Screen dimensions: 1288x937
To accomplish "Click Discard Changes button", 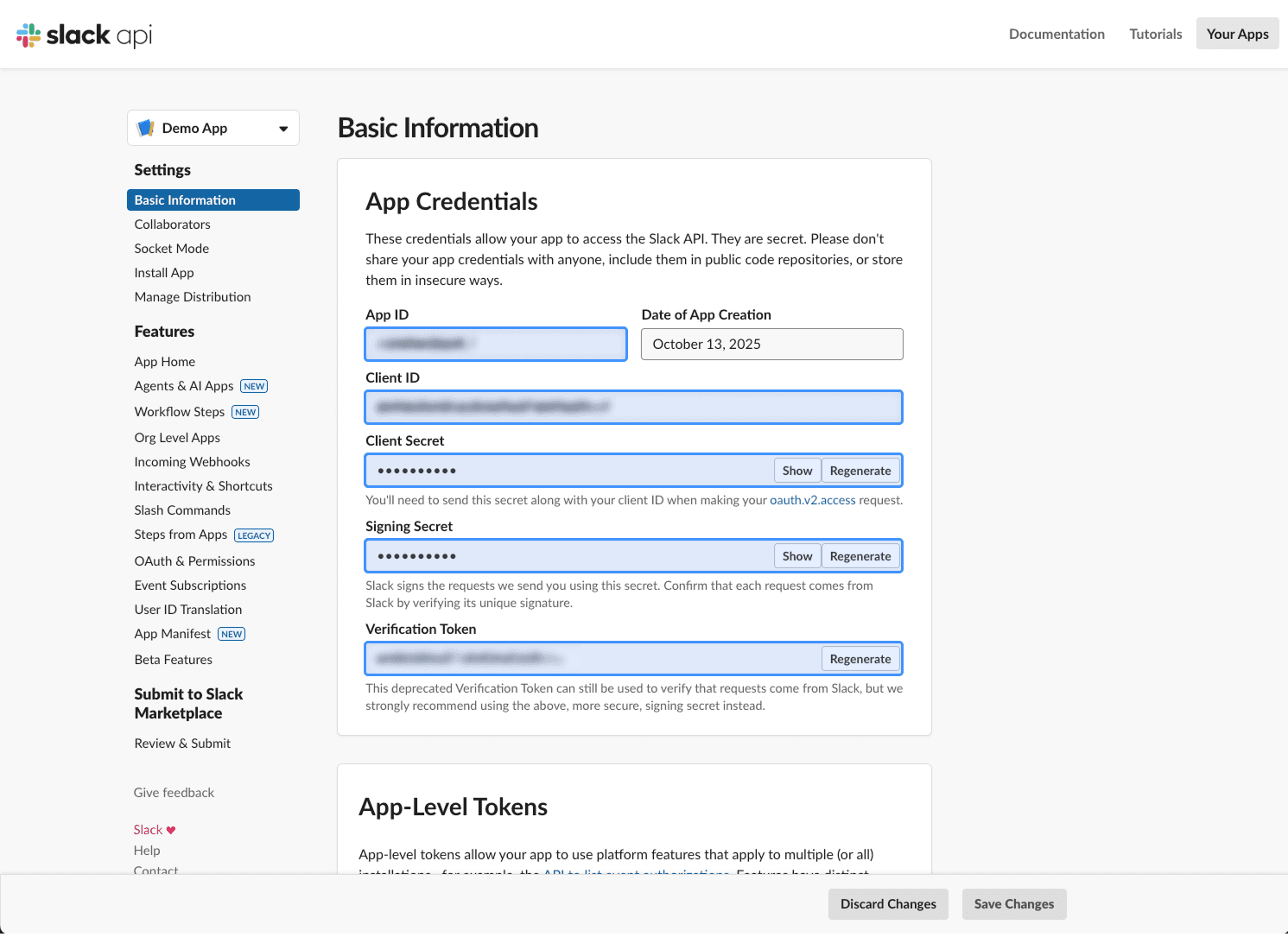I will [888, 904].
